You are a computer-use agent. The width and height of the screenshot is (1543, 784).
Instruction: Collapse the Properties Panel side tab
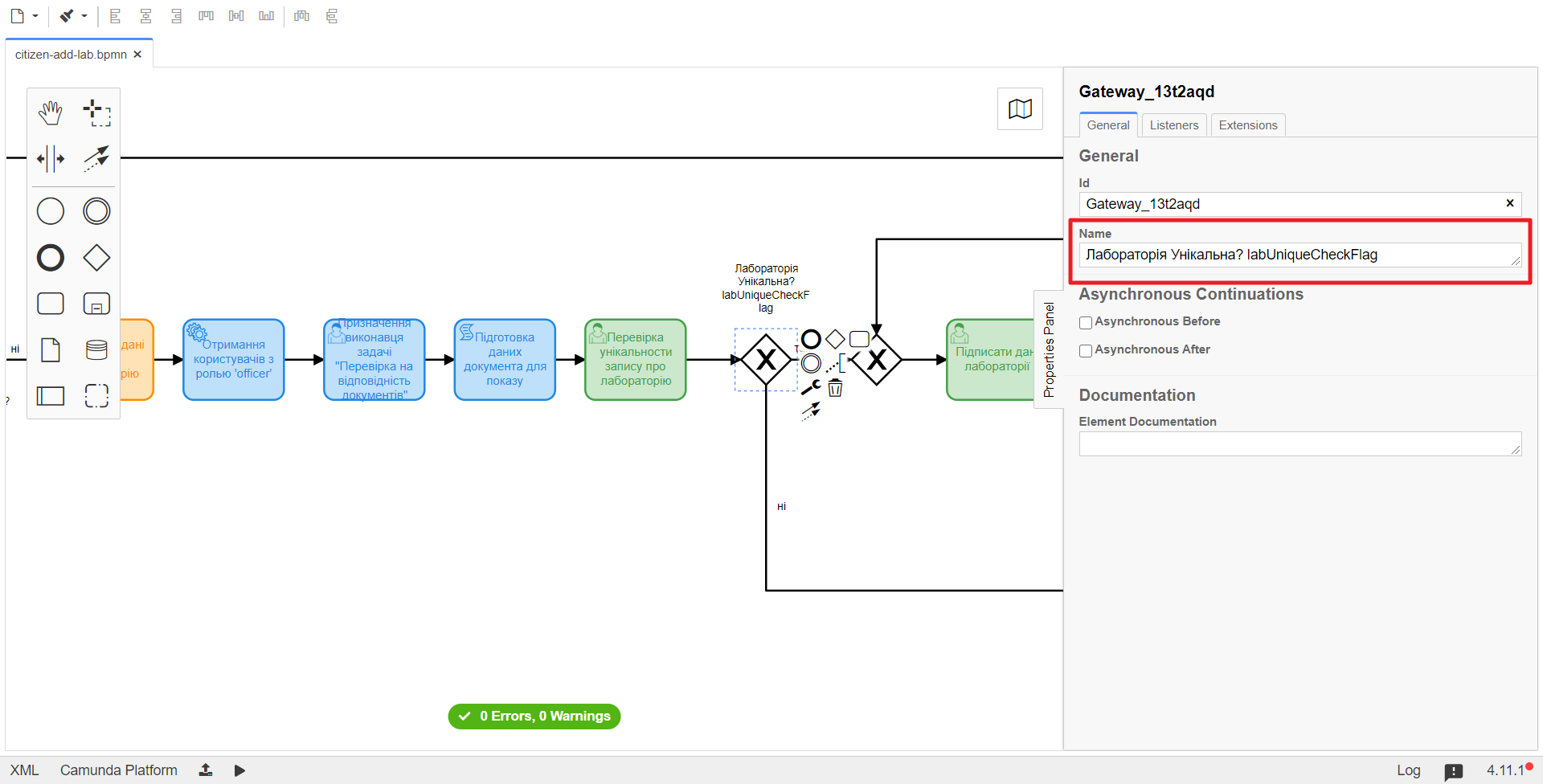(x=1048, y=349)
